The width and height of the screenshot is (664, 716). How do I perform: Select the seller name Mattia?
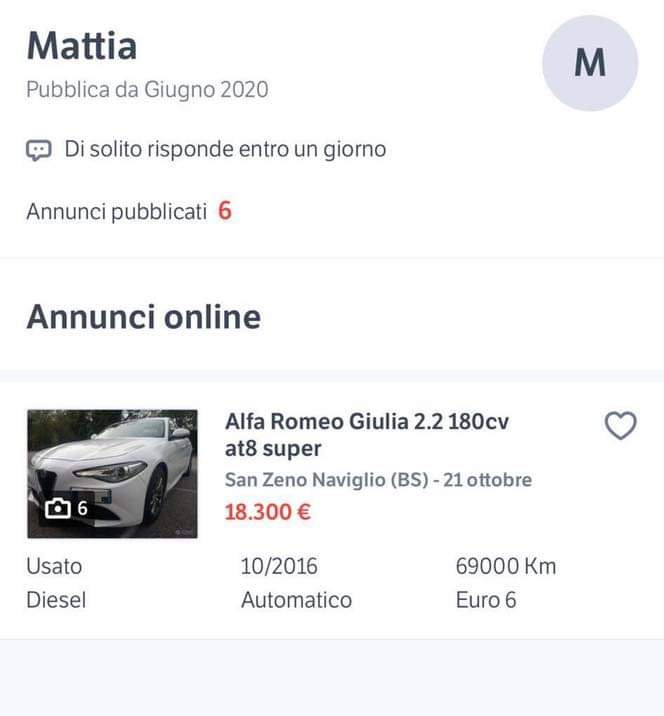(x=82, y=45)
